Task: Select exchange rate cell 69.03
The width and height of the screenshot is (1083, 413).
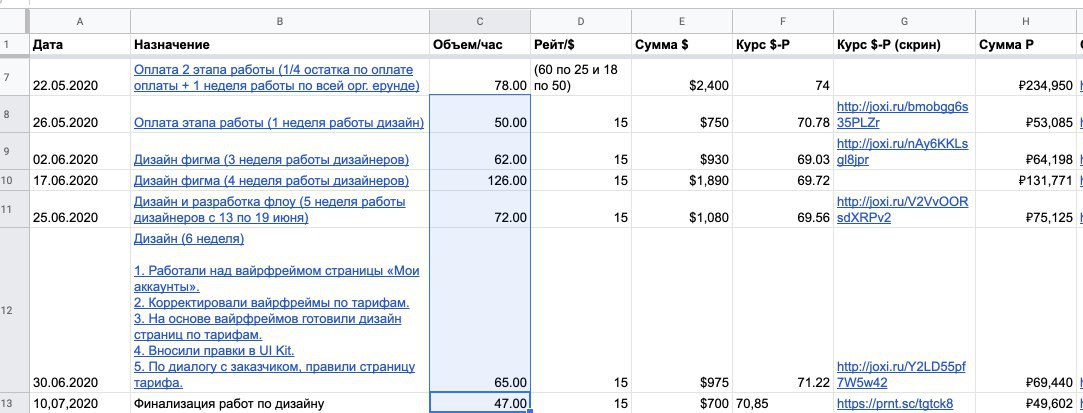Action: 782,151
